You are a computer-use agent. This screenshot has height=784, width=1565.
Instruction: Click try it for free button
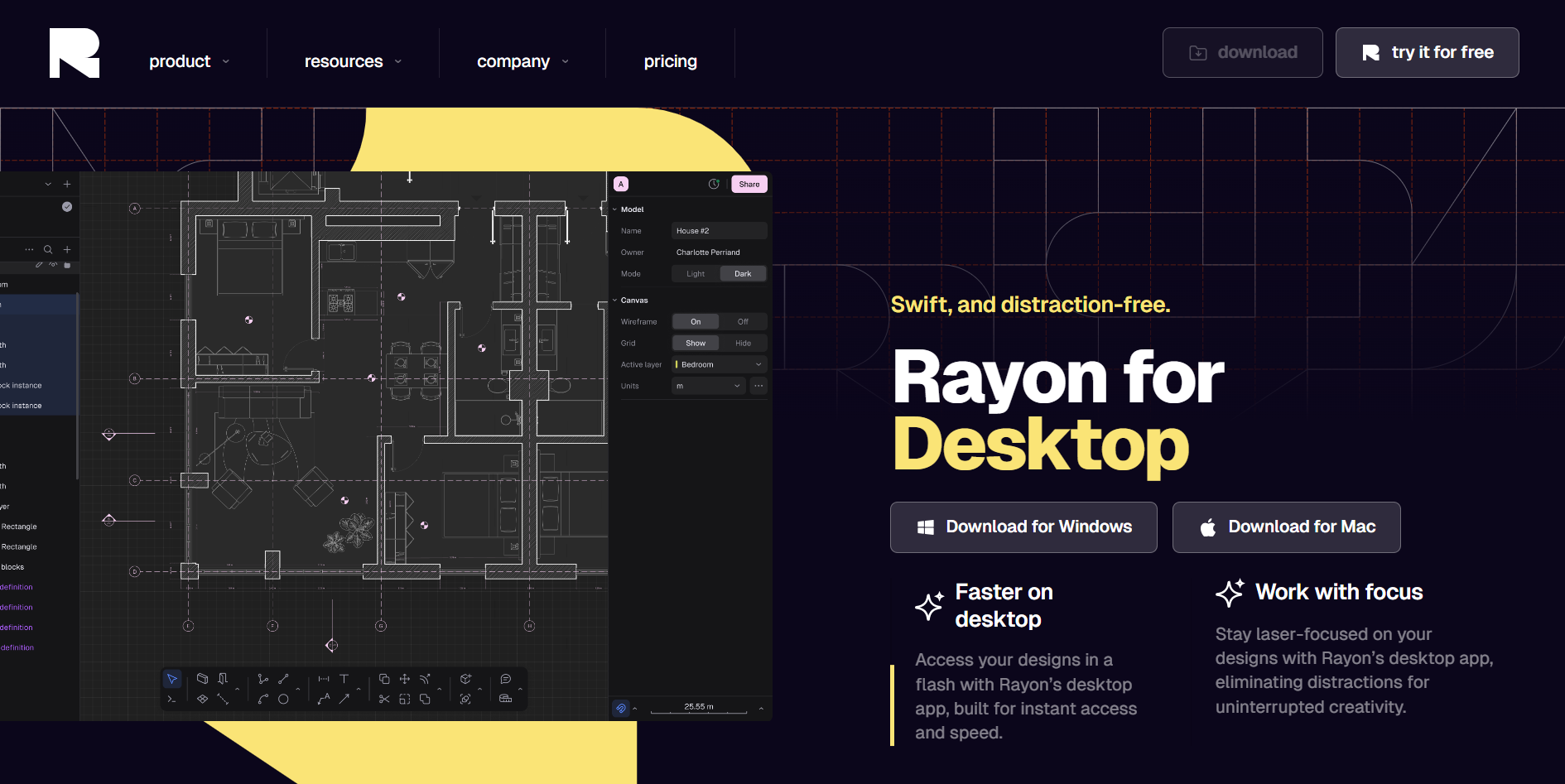pyautogui.click(x=1428, y=53)
